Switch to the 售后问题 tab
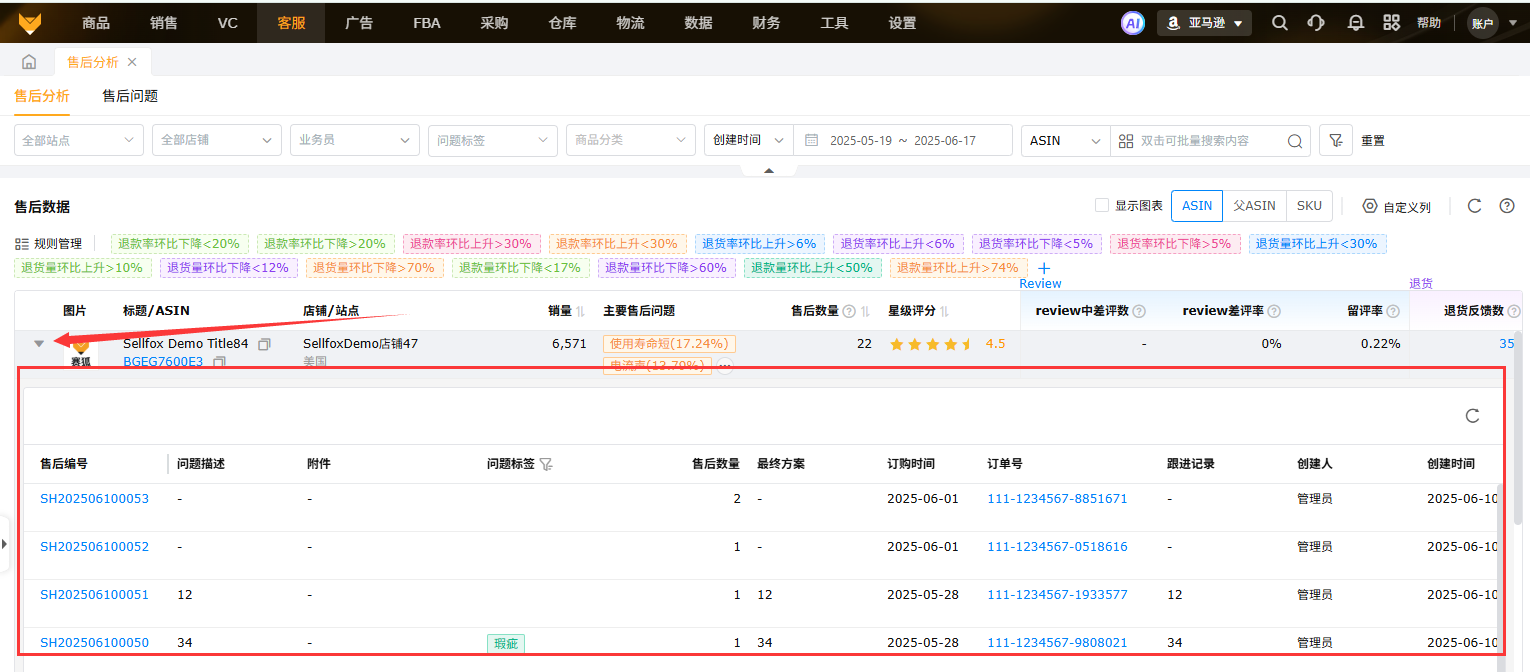This screenshot has width=1530, height=672. tap(130, 96)
